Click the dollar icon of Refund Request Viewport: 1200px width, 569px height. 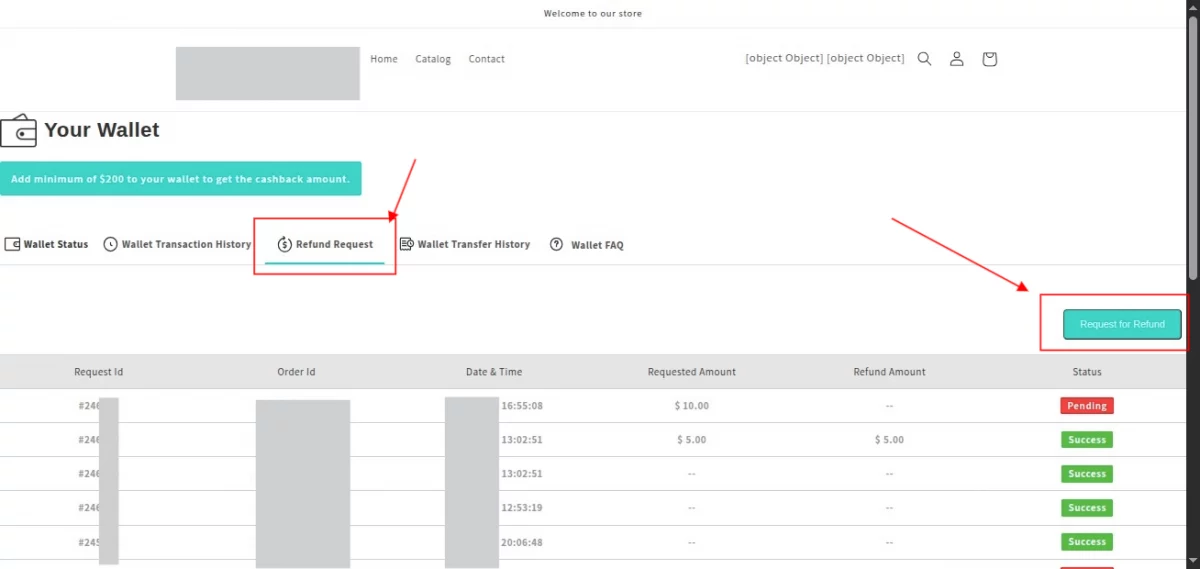click(x=284, y=244)
